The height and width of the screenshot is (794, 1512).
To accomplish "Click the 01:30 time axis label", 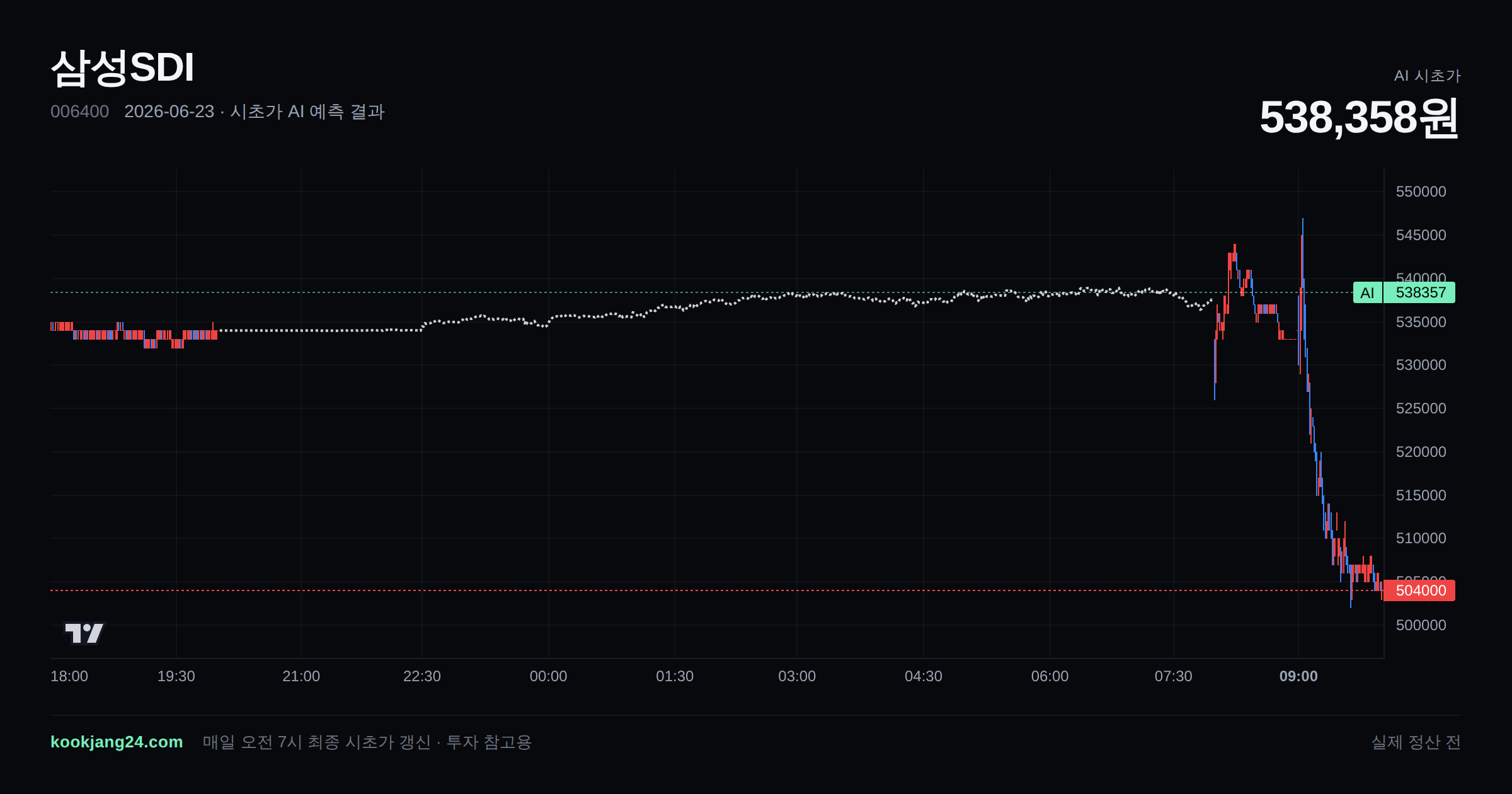I will [x=675, y=676].
